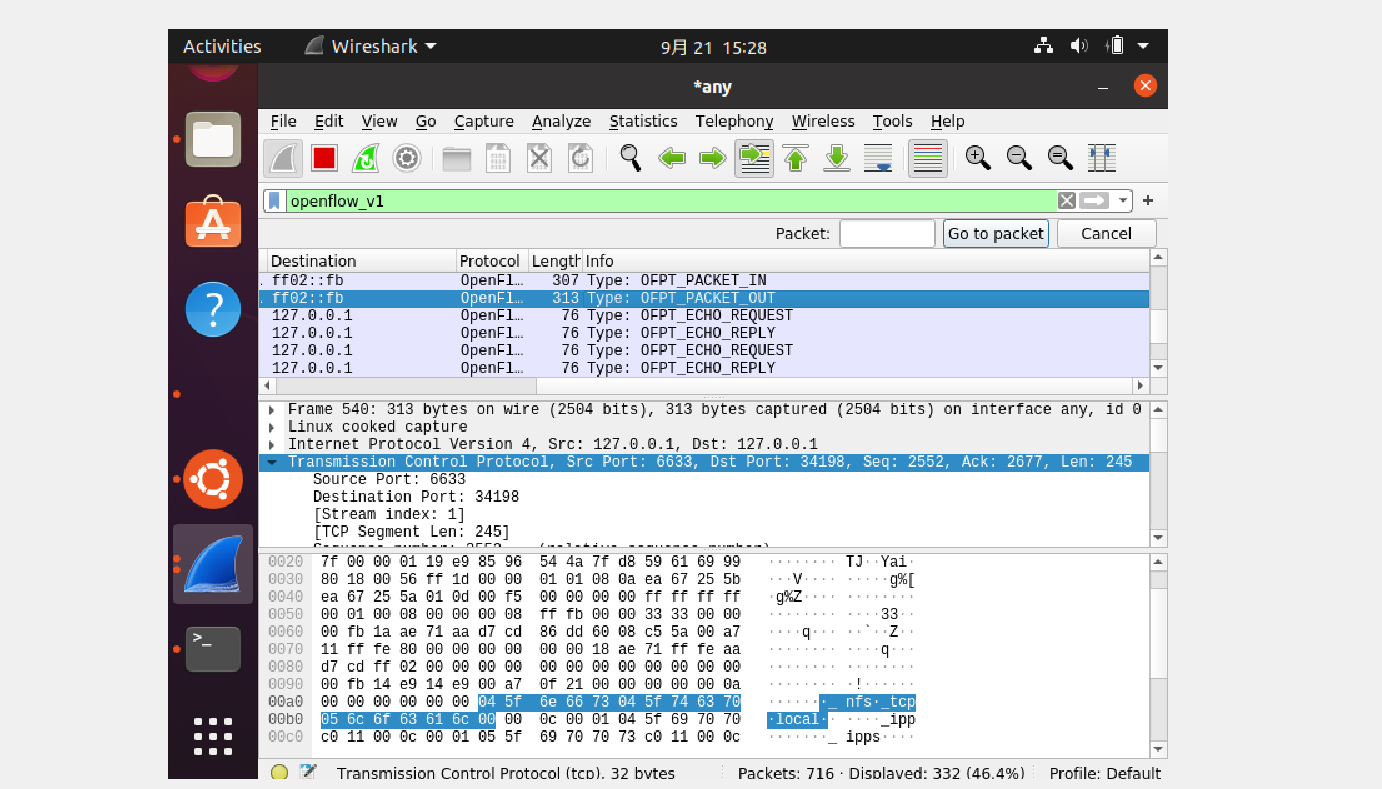Expand the Frame 540 tree row
Screen dimensions: 1382x789
click(x=271, y=409)
